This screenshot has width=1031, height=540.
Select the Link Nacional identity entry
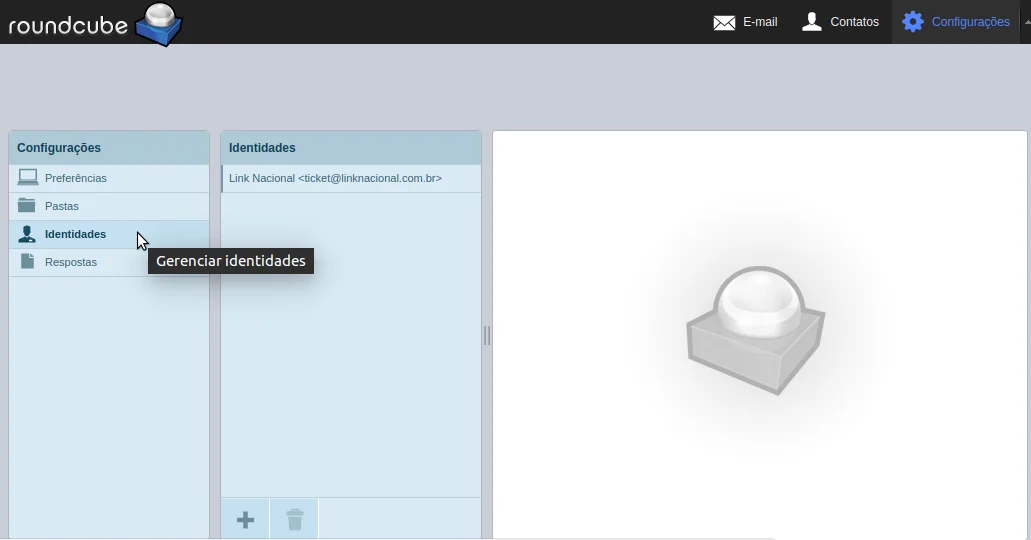tap(335, 178)
